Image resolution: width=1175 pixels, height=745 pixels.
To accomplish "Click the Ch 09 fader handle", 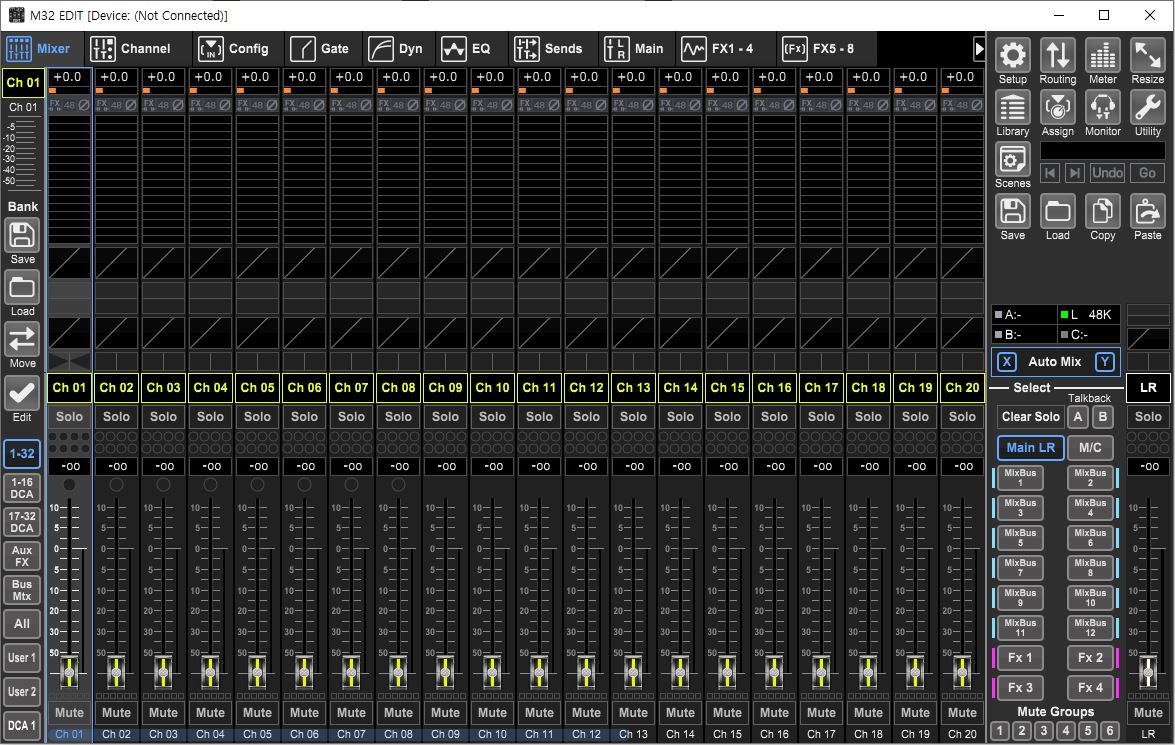I will (445, 672).
